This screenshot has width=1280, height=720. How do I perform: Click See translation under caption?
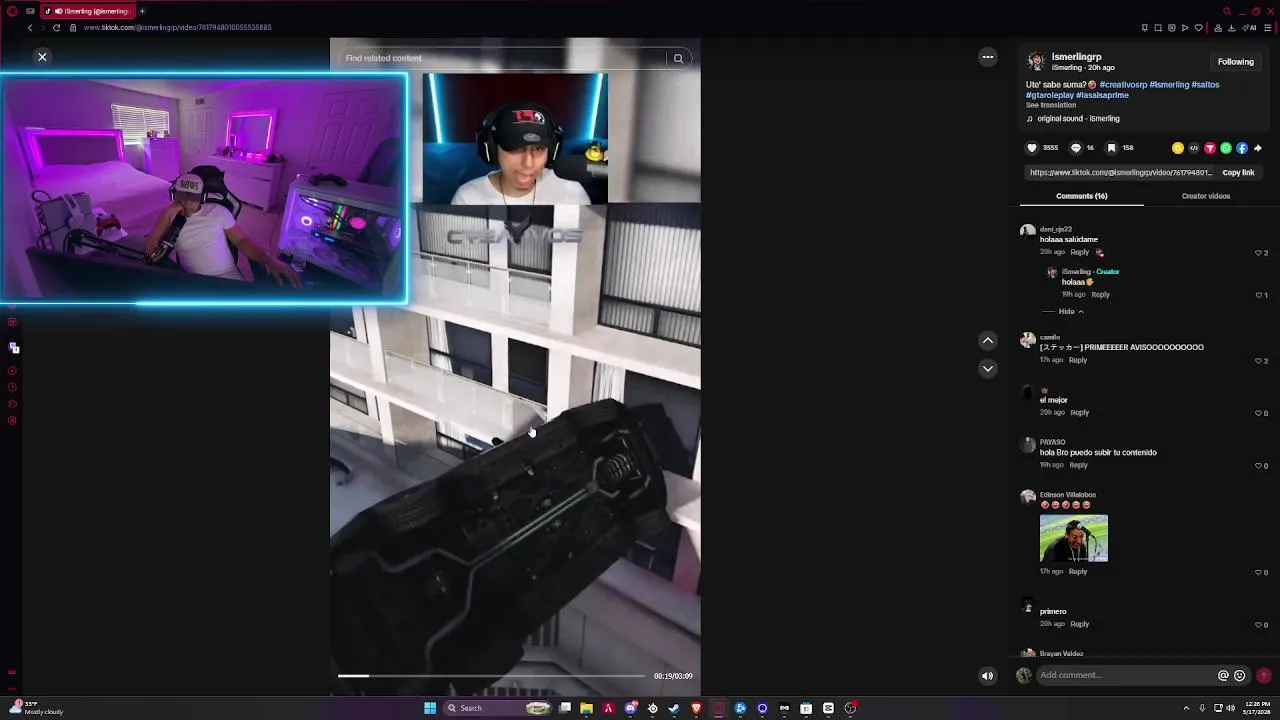pos(1051,105)
